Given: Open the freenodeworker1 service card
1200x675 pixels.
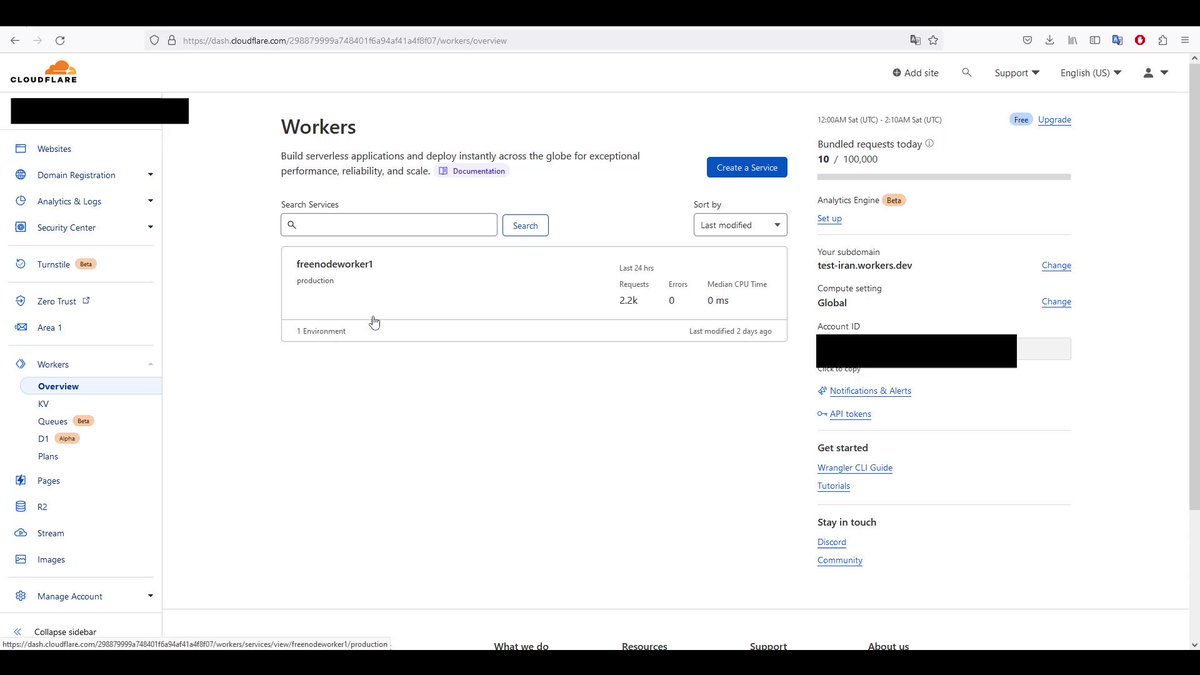Looking at the screenshot, I should (x=534, y=294).
